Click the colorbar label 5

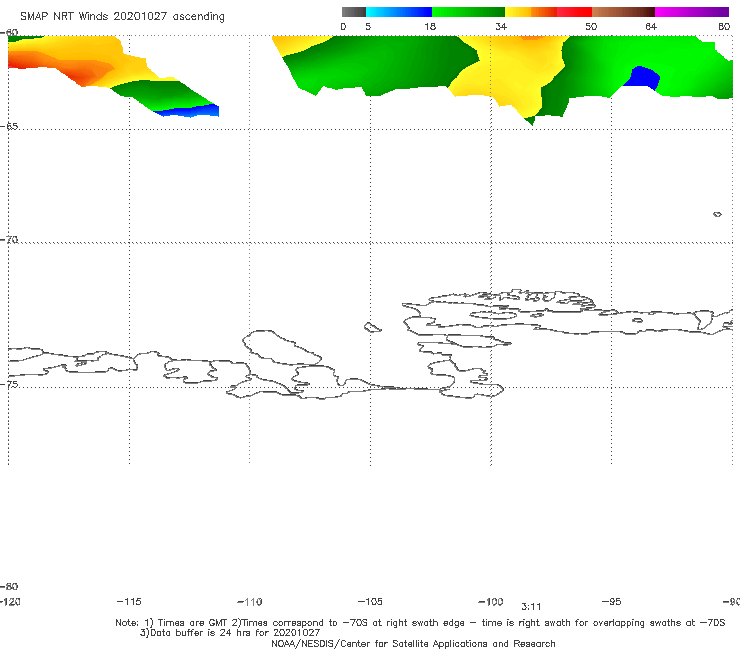point(368,26)
